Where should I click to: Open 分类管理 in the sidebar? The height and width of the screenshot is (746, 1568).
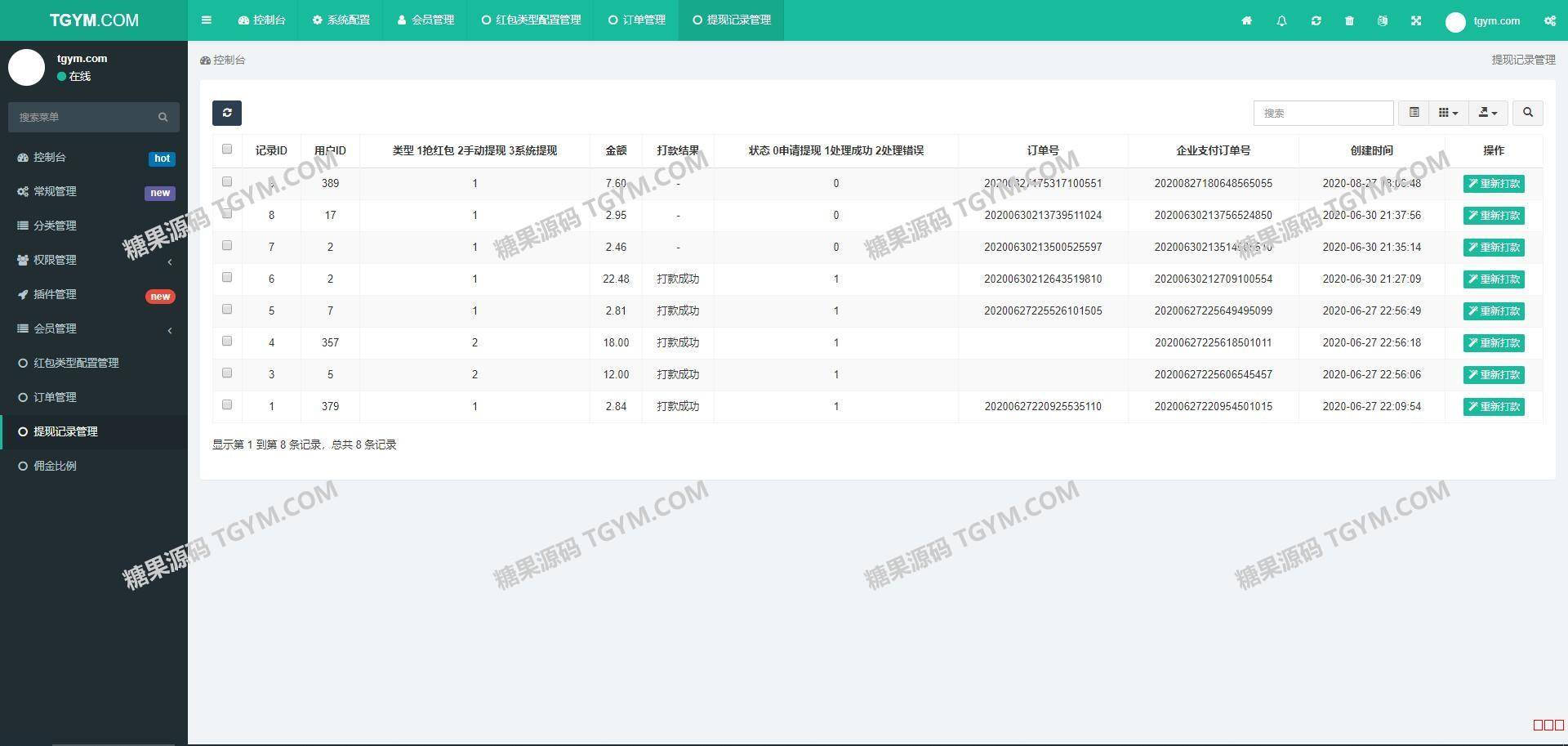[x=94, y=226]
